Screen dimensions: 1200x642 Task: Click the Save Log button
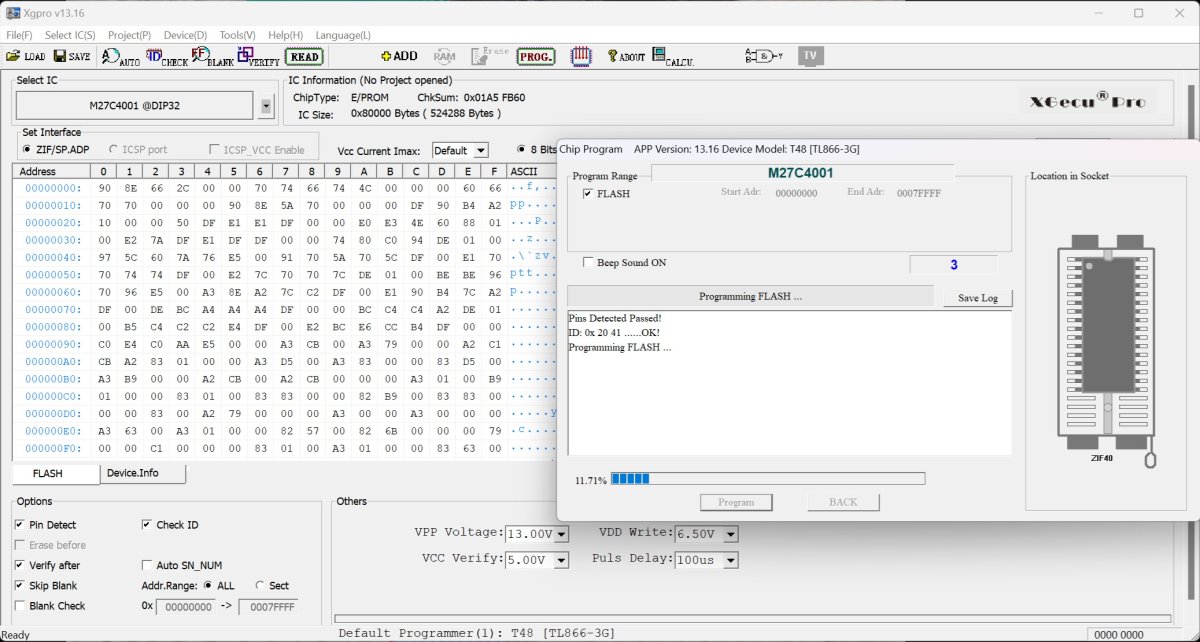coord(977,298)
